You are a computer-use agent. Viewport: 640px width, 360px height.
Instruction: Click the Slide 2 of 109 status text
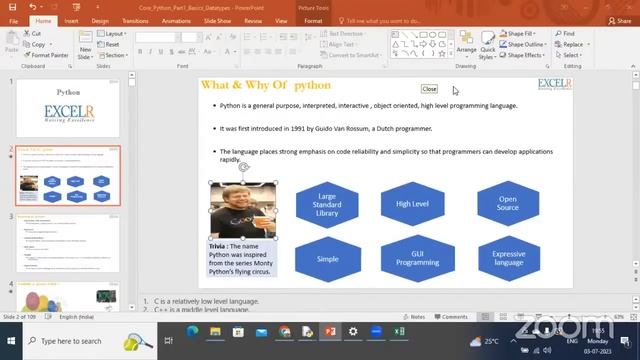(x=20, y=317)
